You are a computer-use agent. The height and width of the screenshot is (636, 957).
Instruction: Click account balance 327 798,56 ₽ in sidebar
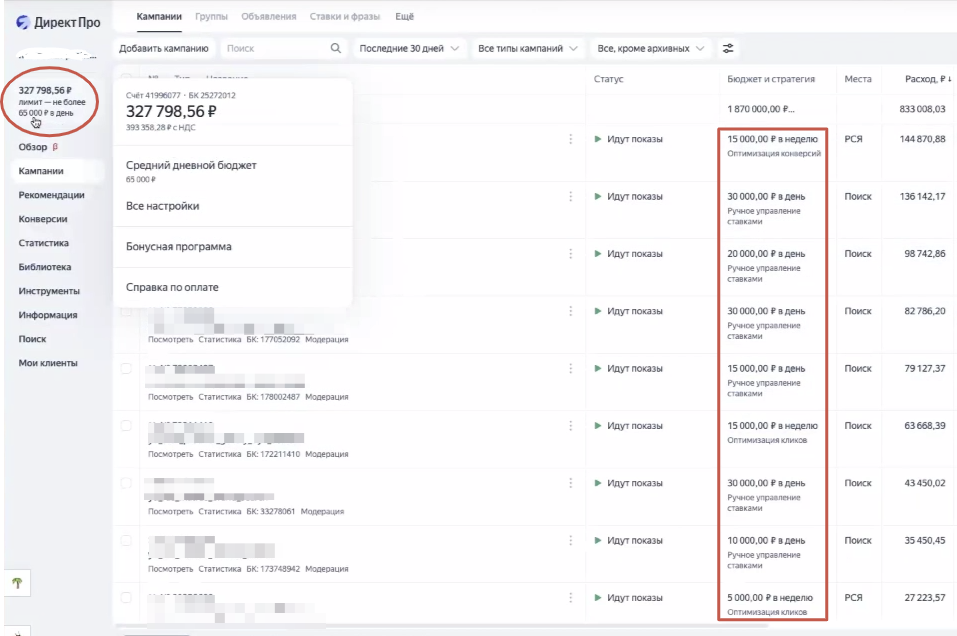point(45,90)
